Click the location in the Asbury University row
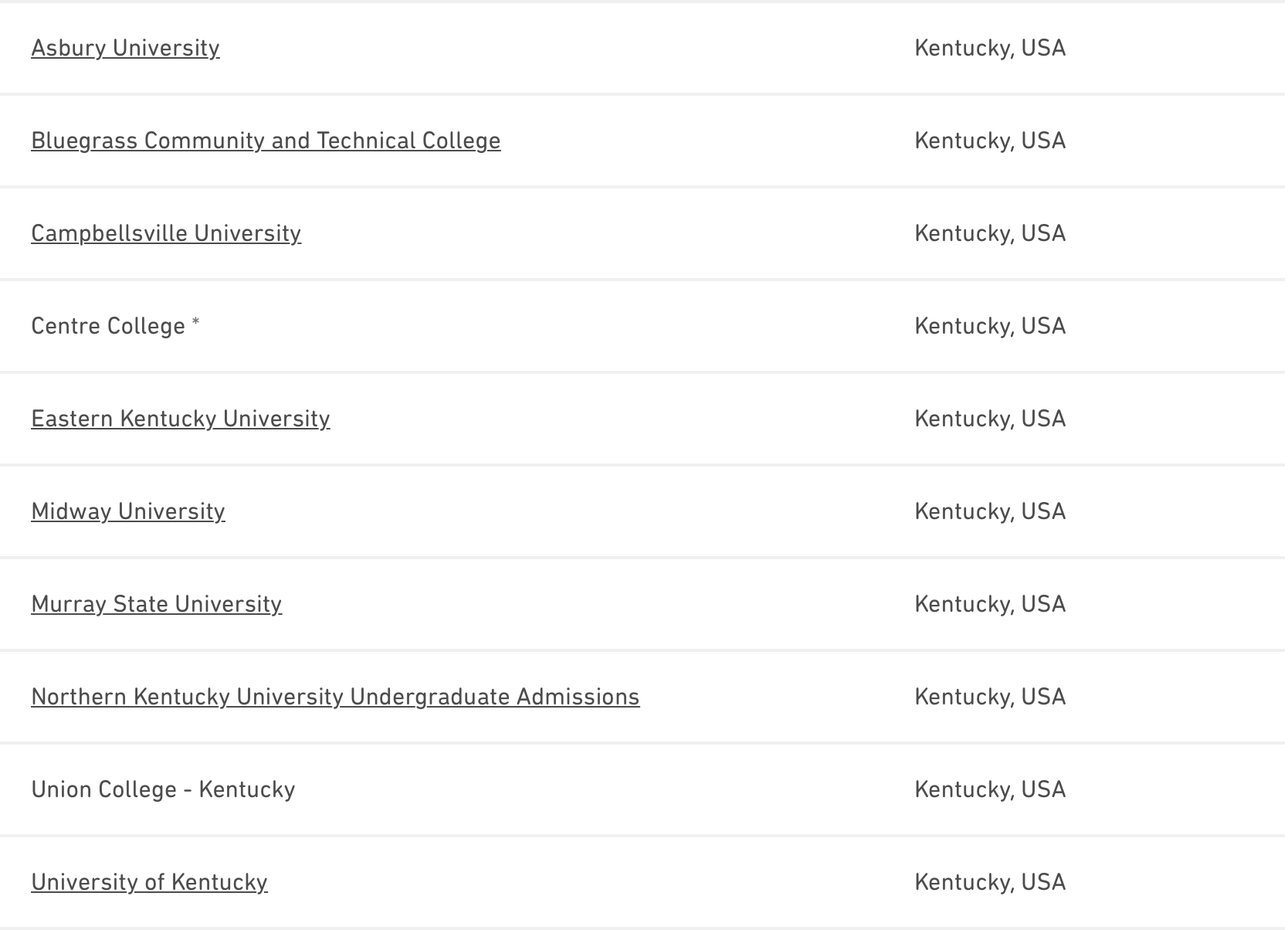 click(990, 48)
